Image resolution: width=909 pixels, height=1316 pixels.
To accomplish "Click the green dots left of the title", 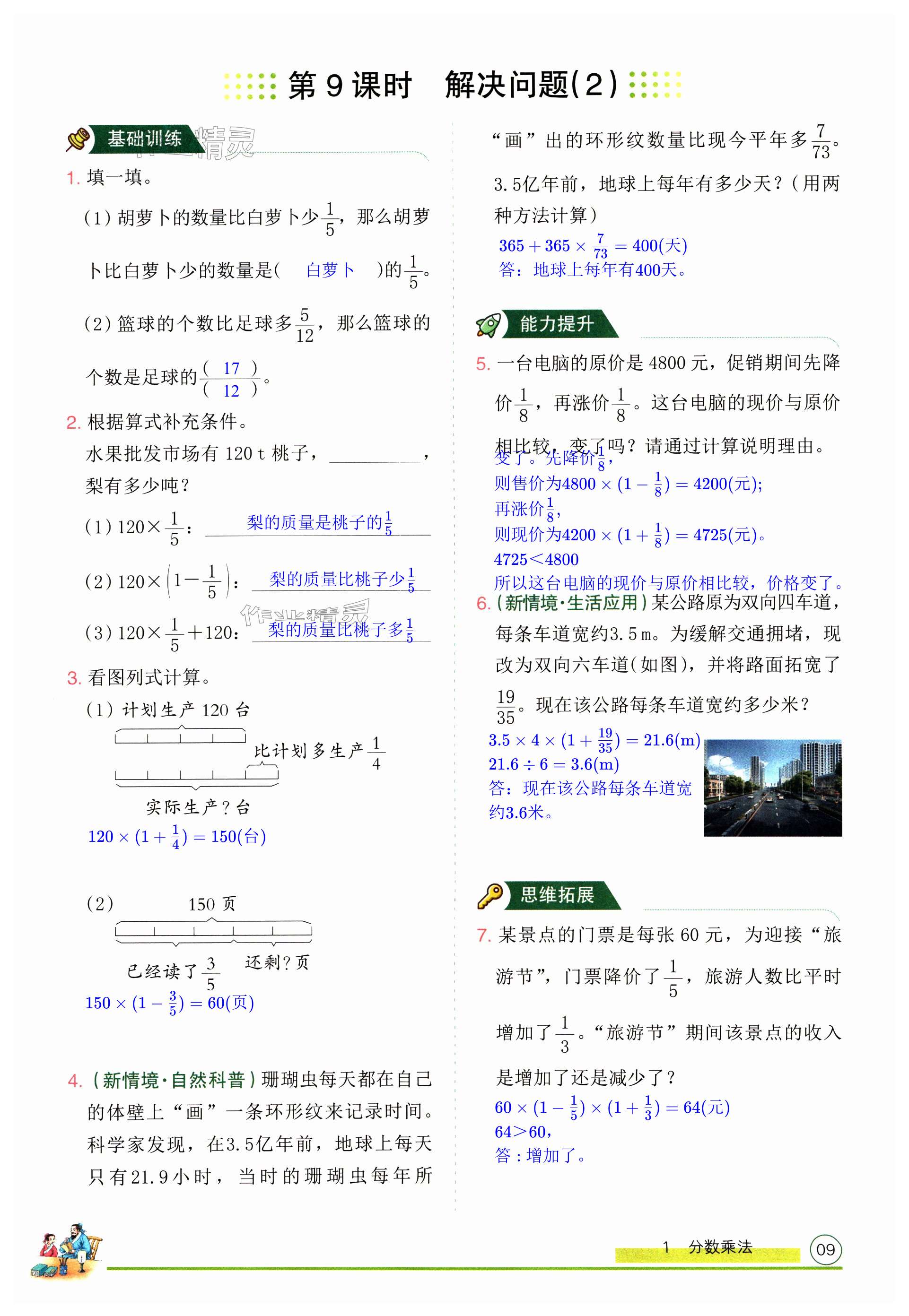I will point(249,86).
